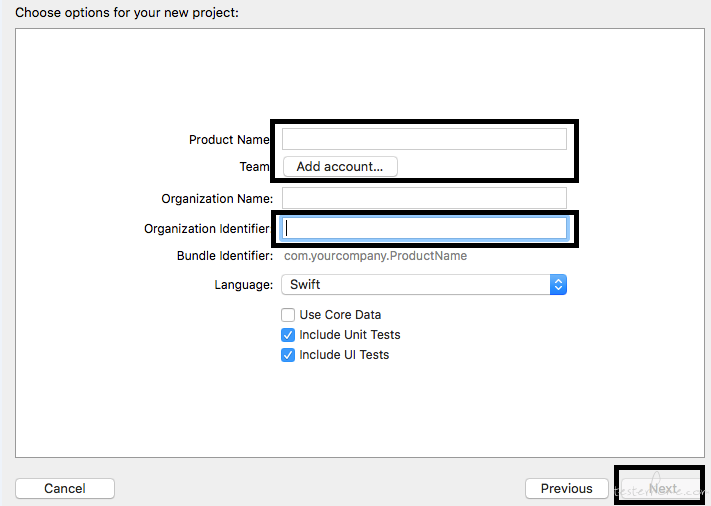This screenshot has width=711, height=506.
Task: Open the Language dropdown showing Swift
Action: 416,284
